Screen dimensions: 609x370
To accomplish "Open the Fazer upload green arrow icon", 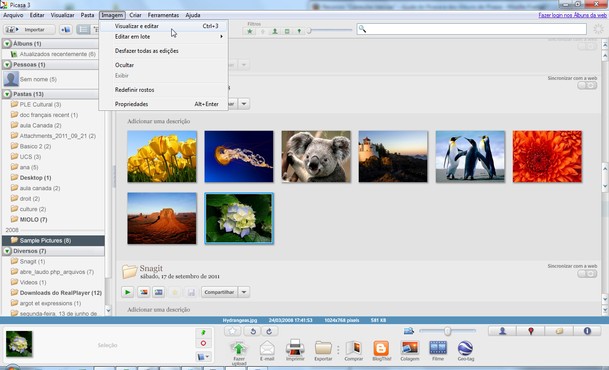I will (x=239, y=349).
